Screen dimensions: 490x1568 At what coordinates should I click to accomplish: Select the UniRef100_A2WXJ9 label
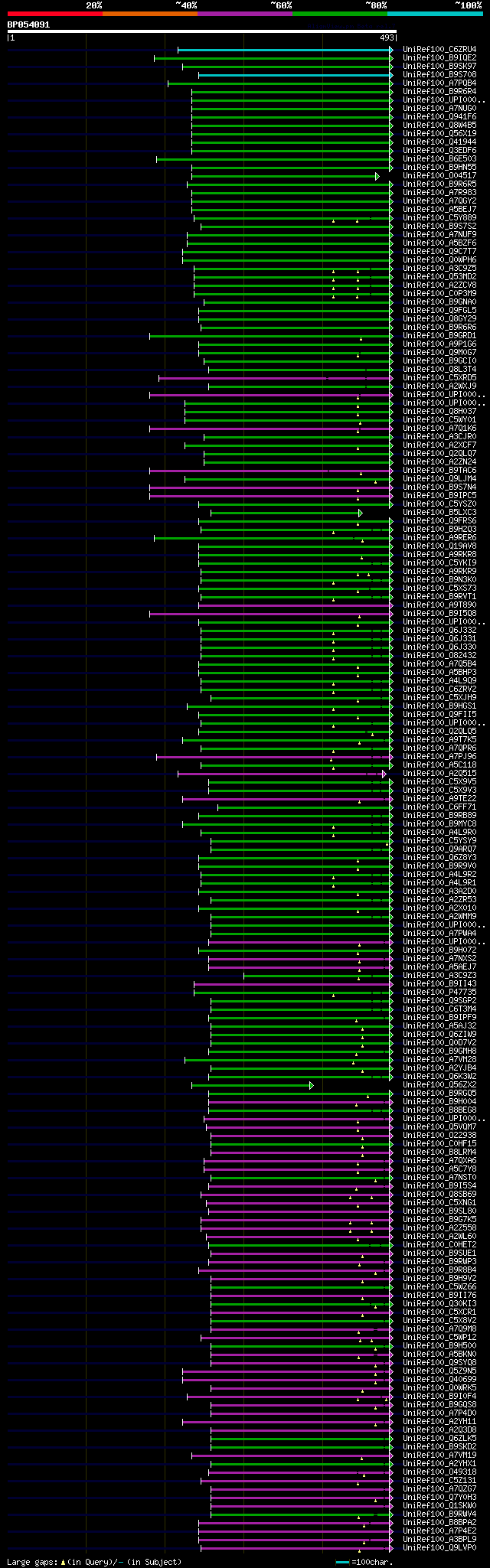(x=439, y=386)
